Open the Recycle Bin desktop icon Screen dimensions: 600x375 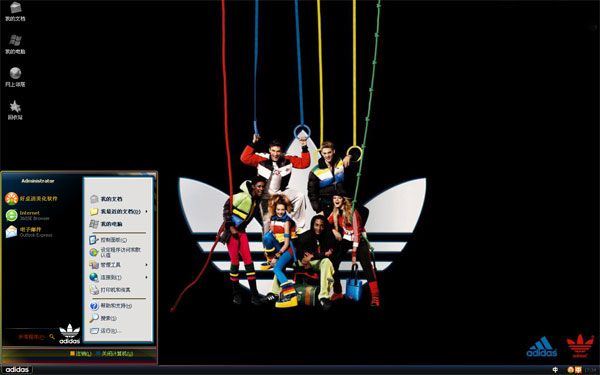[x=15, y=110]
